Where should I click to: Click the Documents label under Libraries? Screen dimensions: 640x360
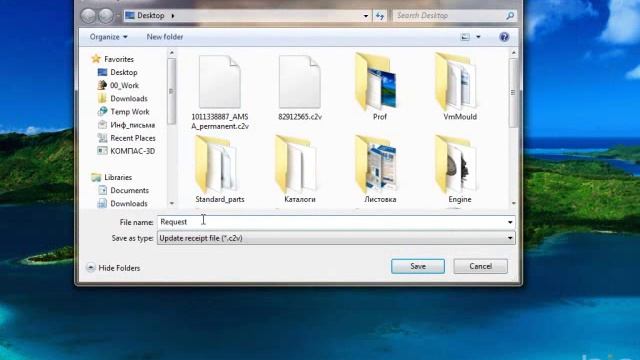pyautogui.click(x=129, y=190)
